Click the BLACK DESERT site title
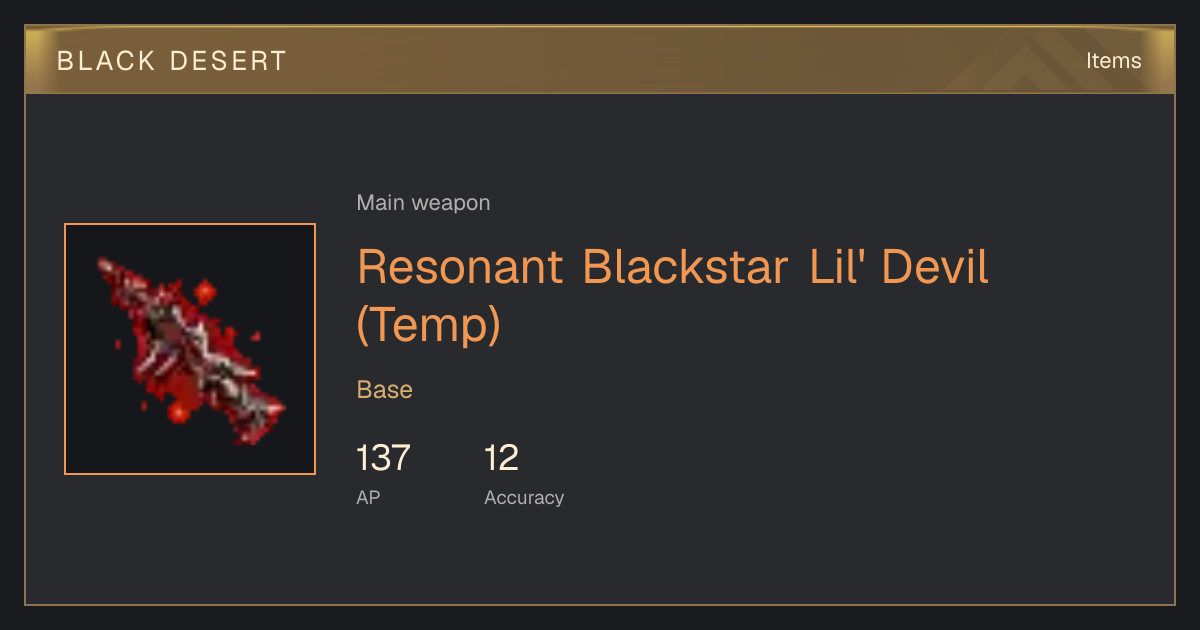1200x630 pixels. click(172, 61)
